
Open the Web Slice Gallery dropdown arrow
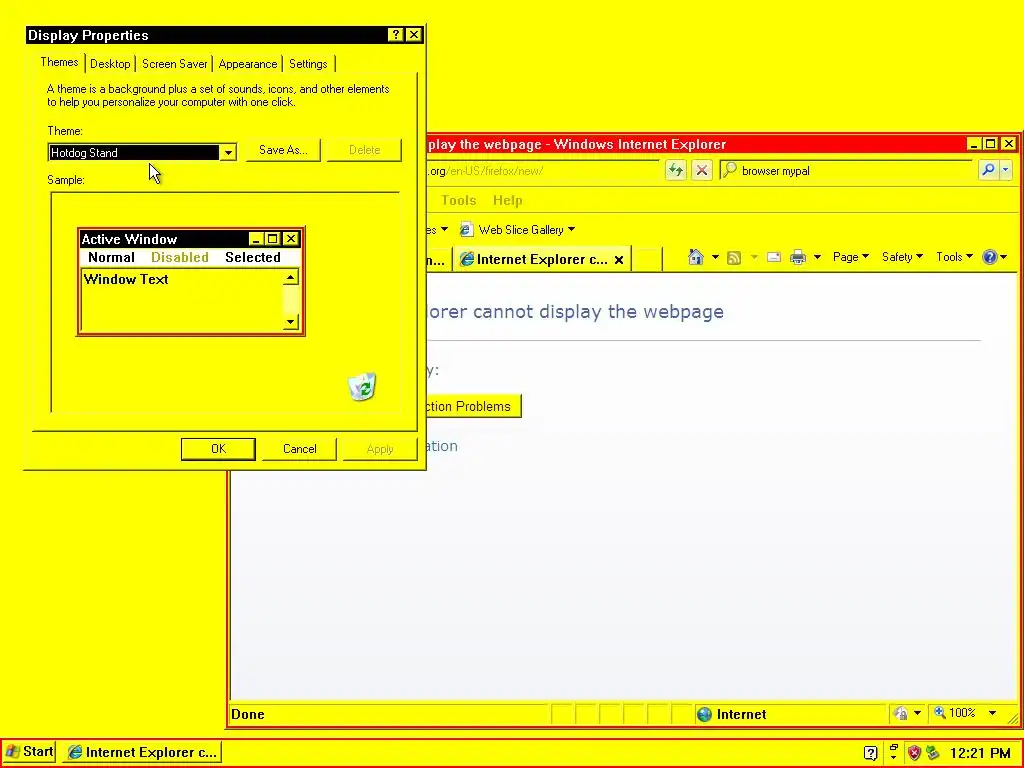[x=571, y=229]
